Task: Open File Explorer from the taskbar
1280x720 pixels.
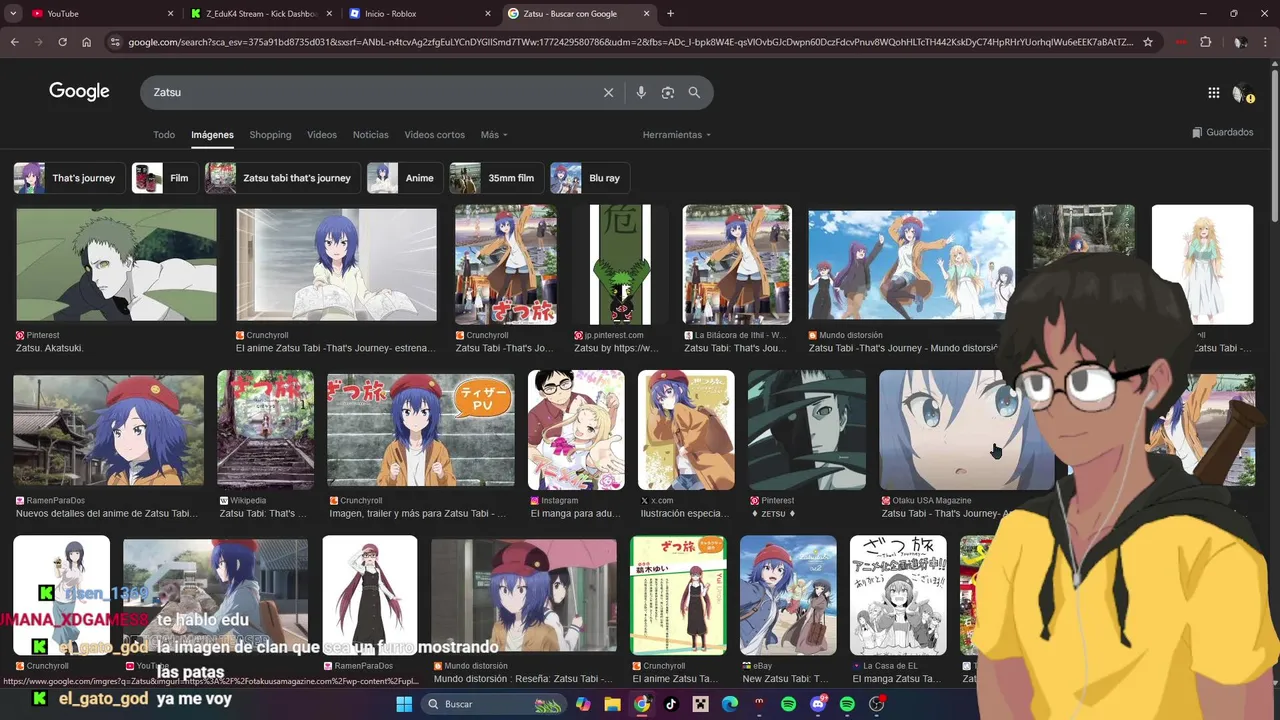Action: 613,704
